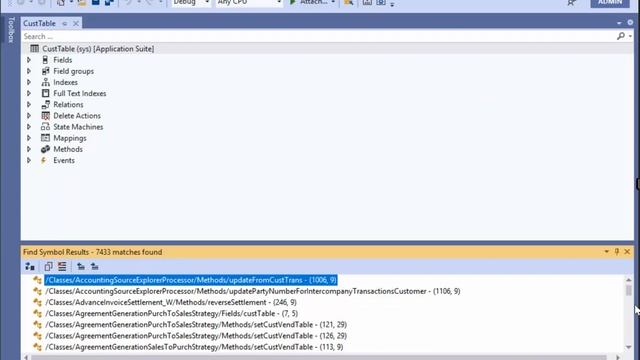Click reference icon of the Fields/custTable result
The image size is (640, 360).
38,313
